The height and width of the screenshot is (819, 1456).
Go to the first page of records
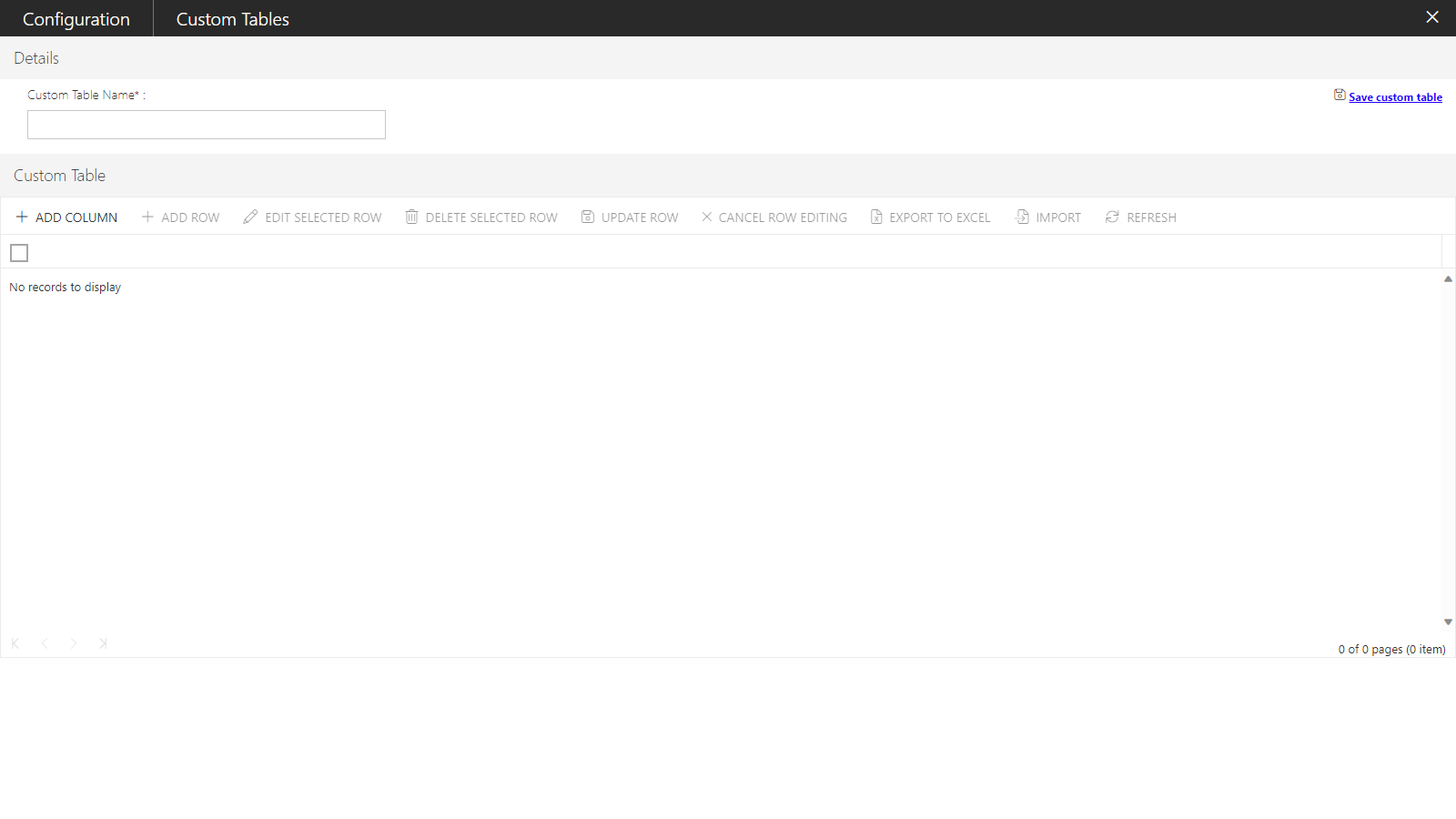[x=15, y=643]
